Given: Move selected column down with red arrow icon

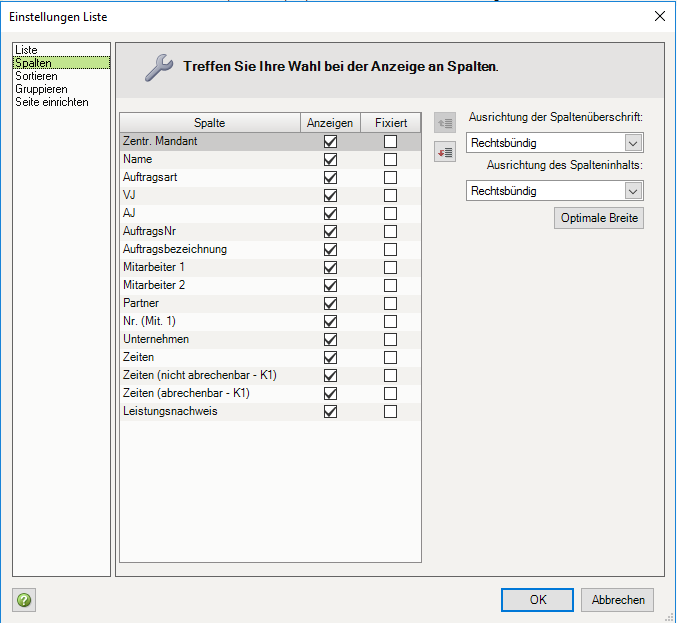Looking at the screenshot, I should point(445,152).
